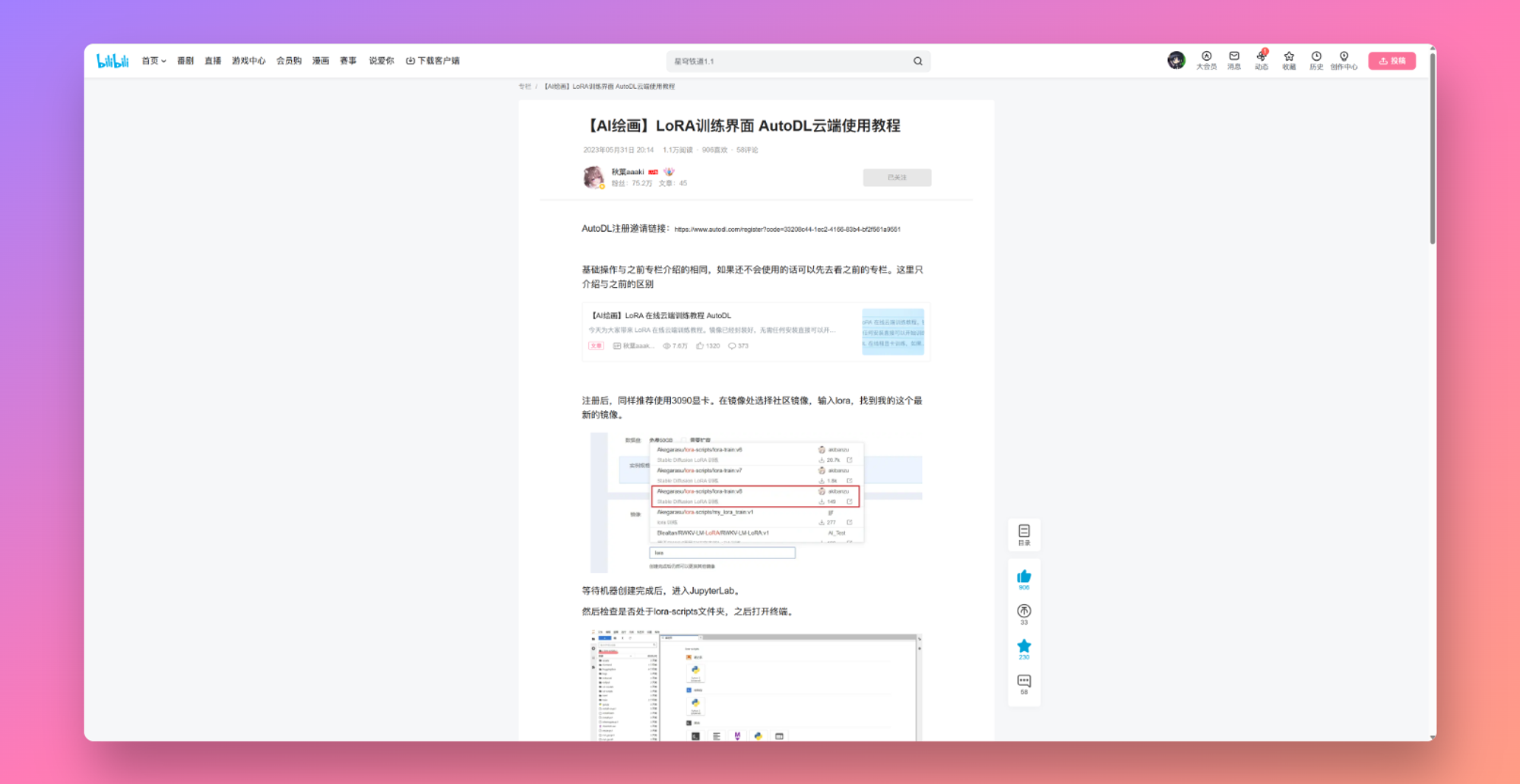Toggle the 已关注 follow button
Viewport: 1520px width, 784px height.
tap(897, 177)
